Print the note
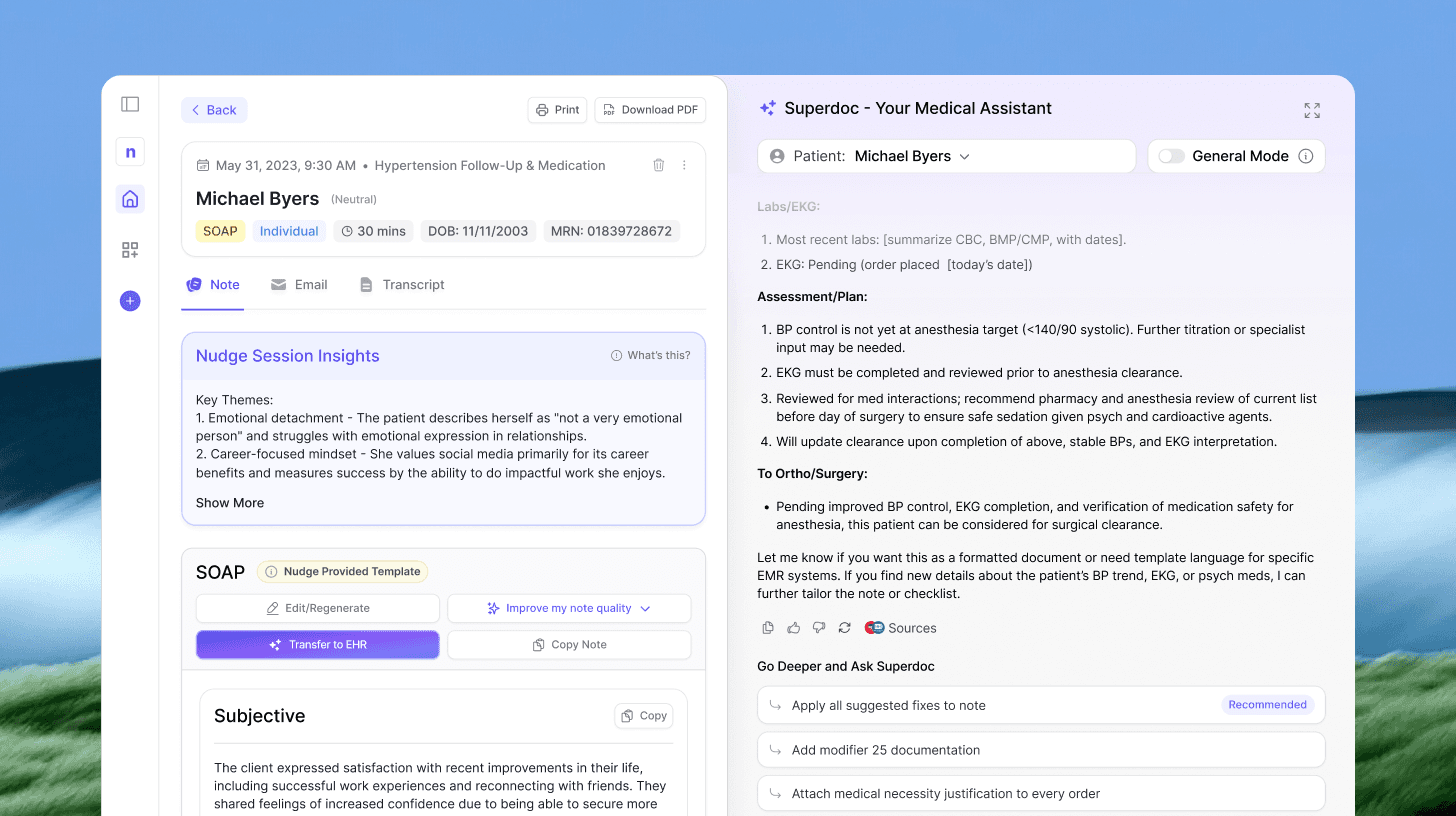1456x816 pixels. (557, 110)
